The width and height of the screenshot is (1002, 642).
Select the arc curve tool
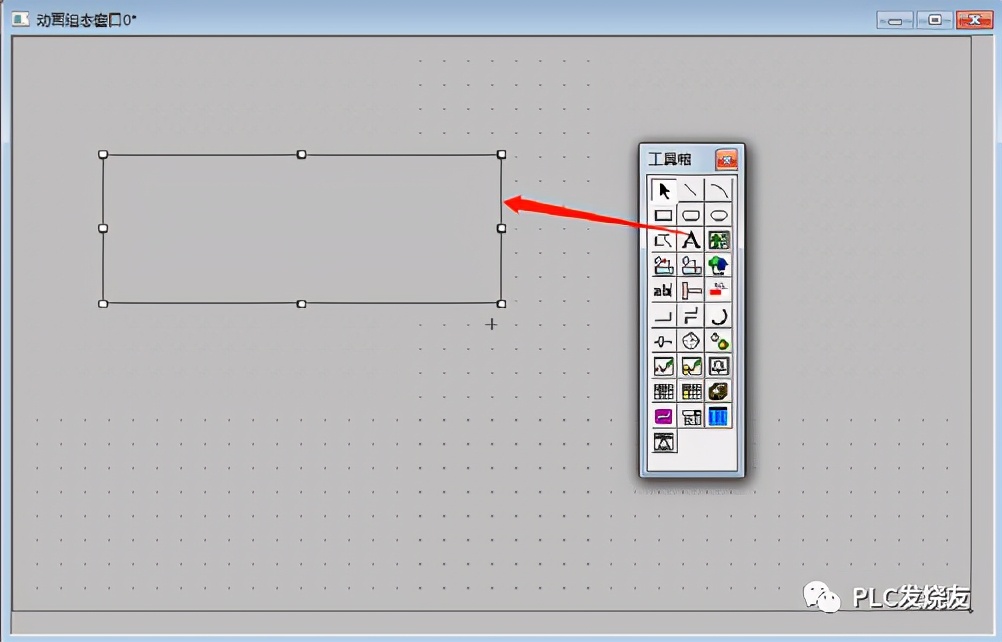click(x=719, y=190)
